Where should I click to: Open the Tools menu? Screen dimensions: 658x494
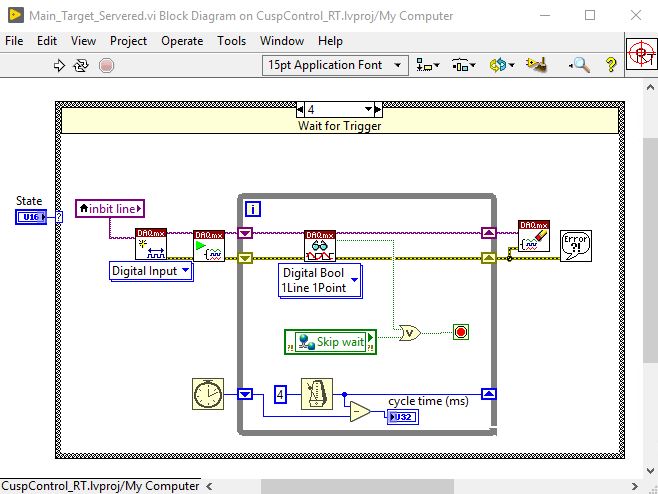click(x=232, y=41)
